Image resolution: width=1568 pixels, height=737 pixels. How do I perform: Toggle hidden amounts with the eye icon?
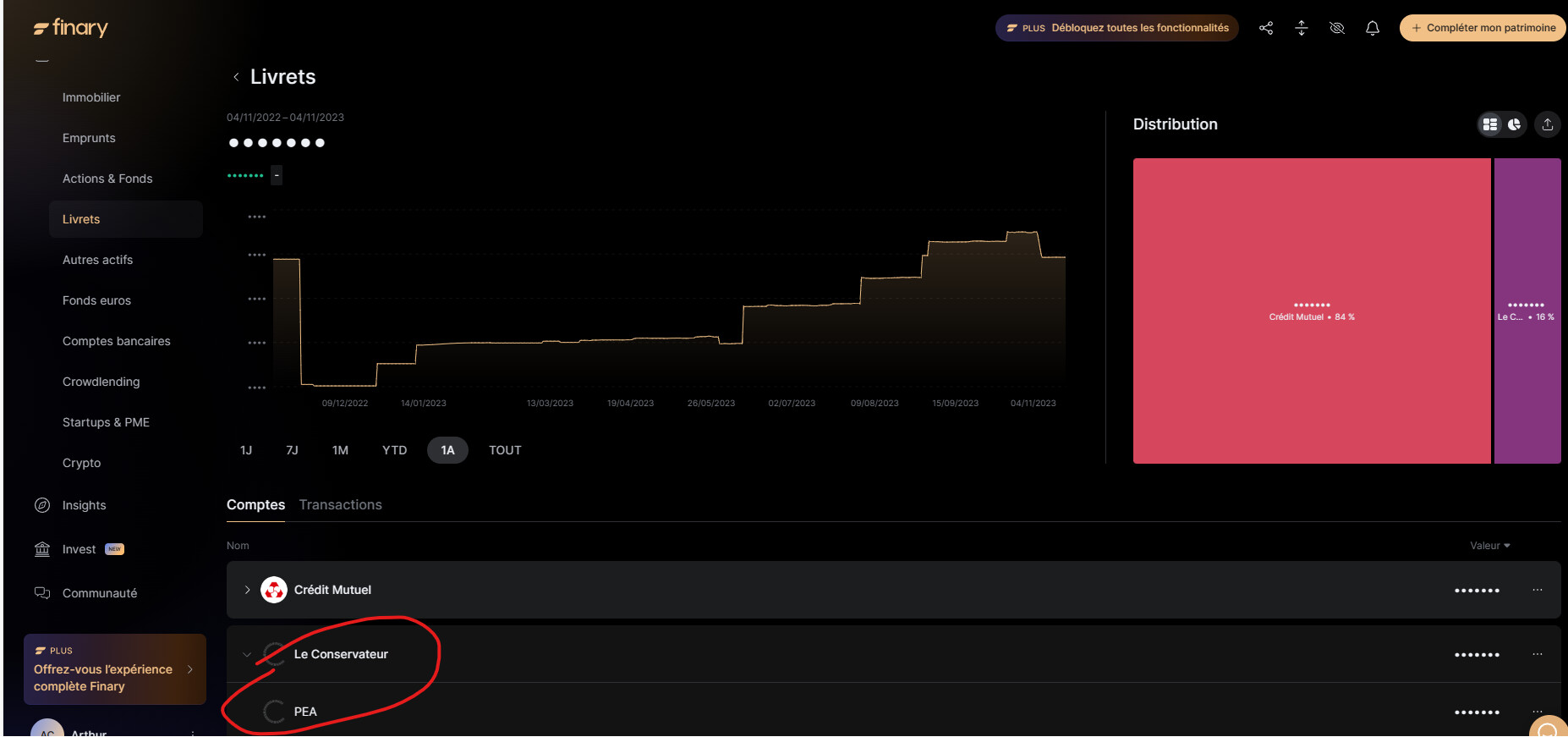coord(1336,28)
